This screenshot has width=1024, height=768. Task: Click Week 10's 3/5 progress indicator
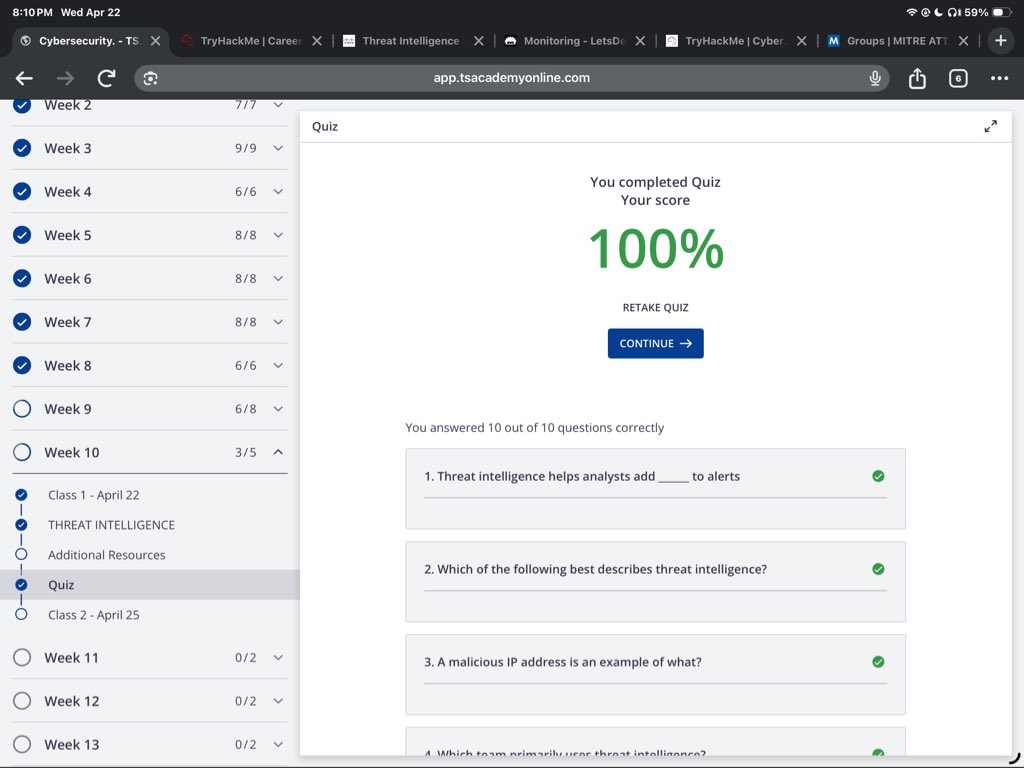tap(247, 451)
